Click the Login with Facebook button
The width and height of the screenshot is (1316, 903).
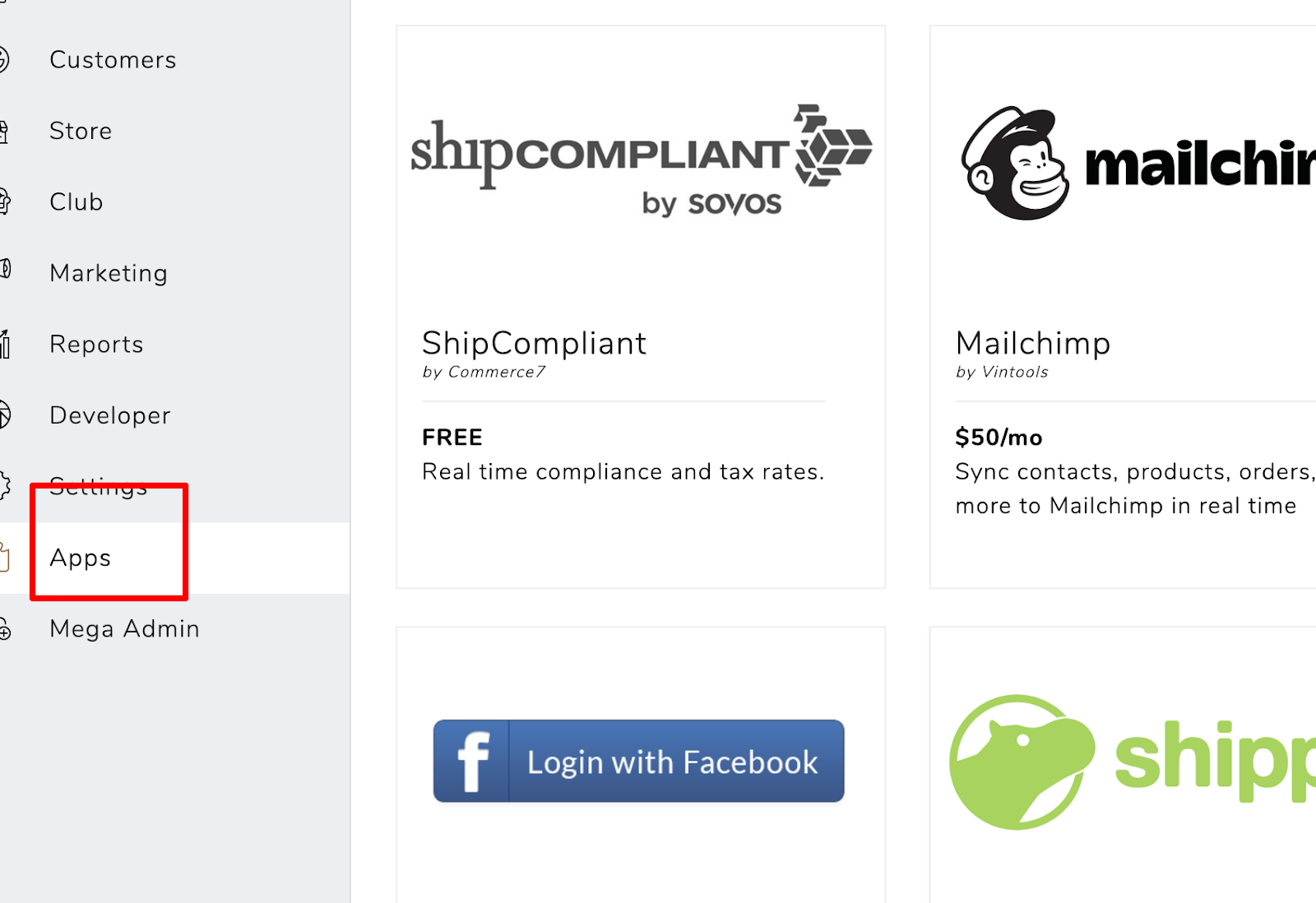click(x=639, y=762)
